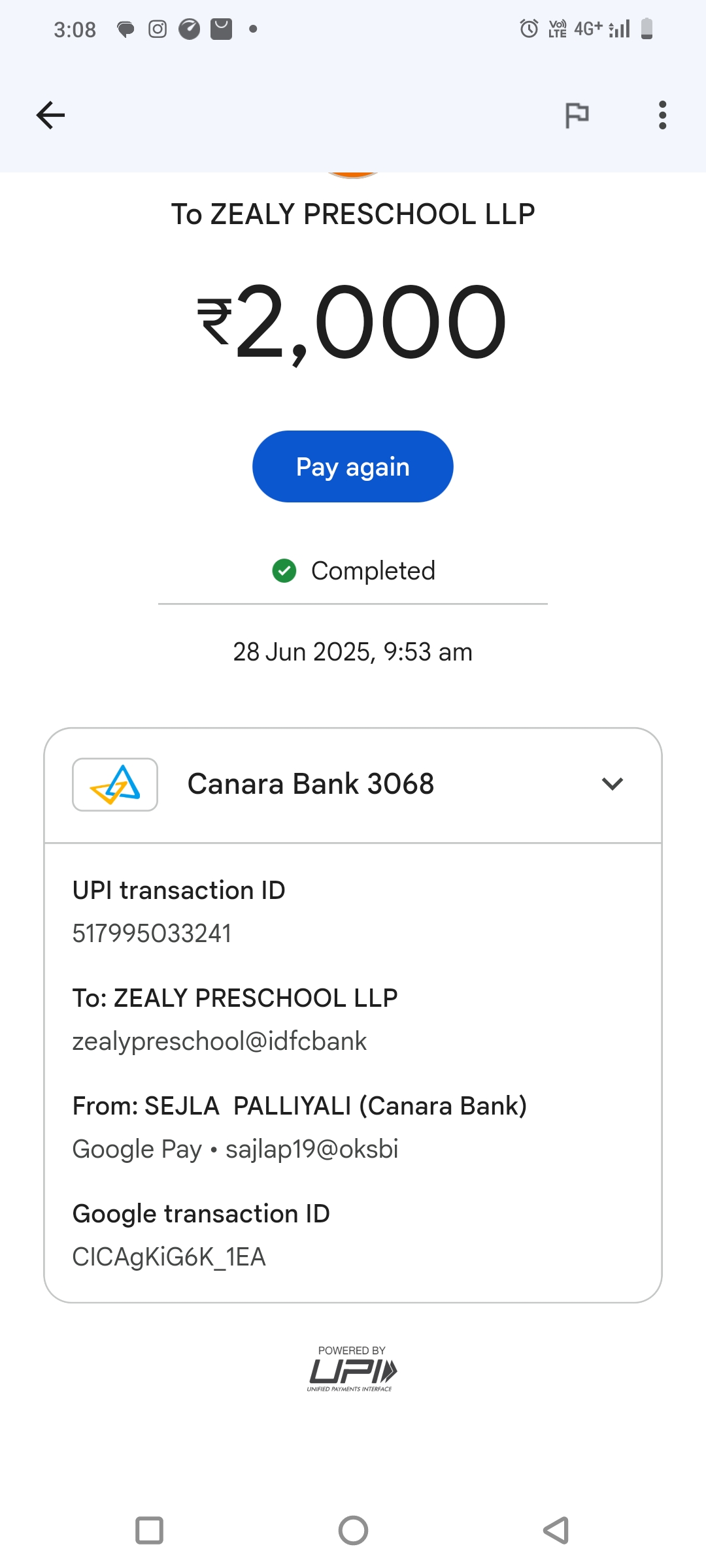Screen dimensions: 706x1568
Task: Expand the Canara Bank 3068 chevron
Action: [x=612, y=784]
